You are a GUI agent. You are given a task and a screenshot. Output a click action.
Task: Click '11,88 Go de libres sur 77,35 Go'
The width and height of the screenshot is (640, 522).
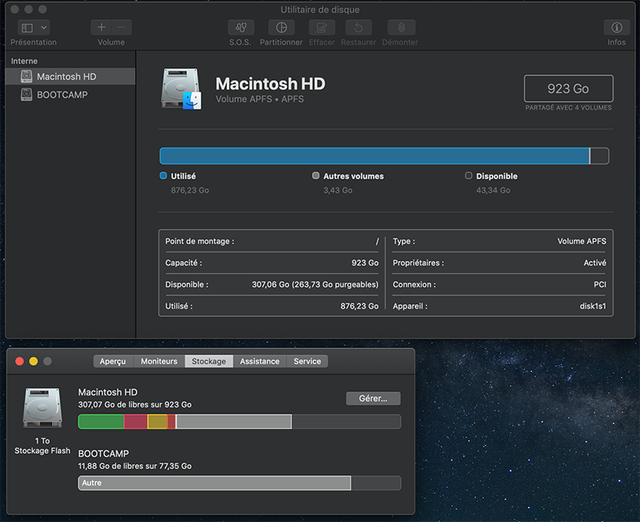click(135, 466)
